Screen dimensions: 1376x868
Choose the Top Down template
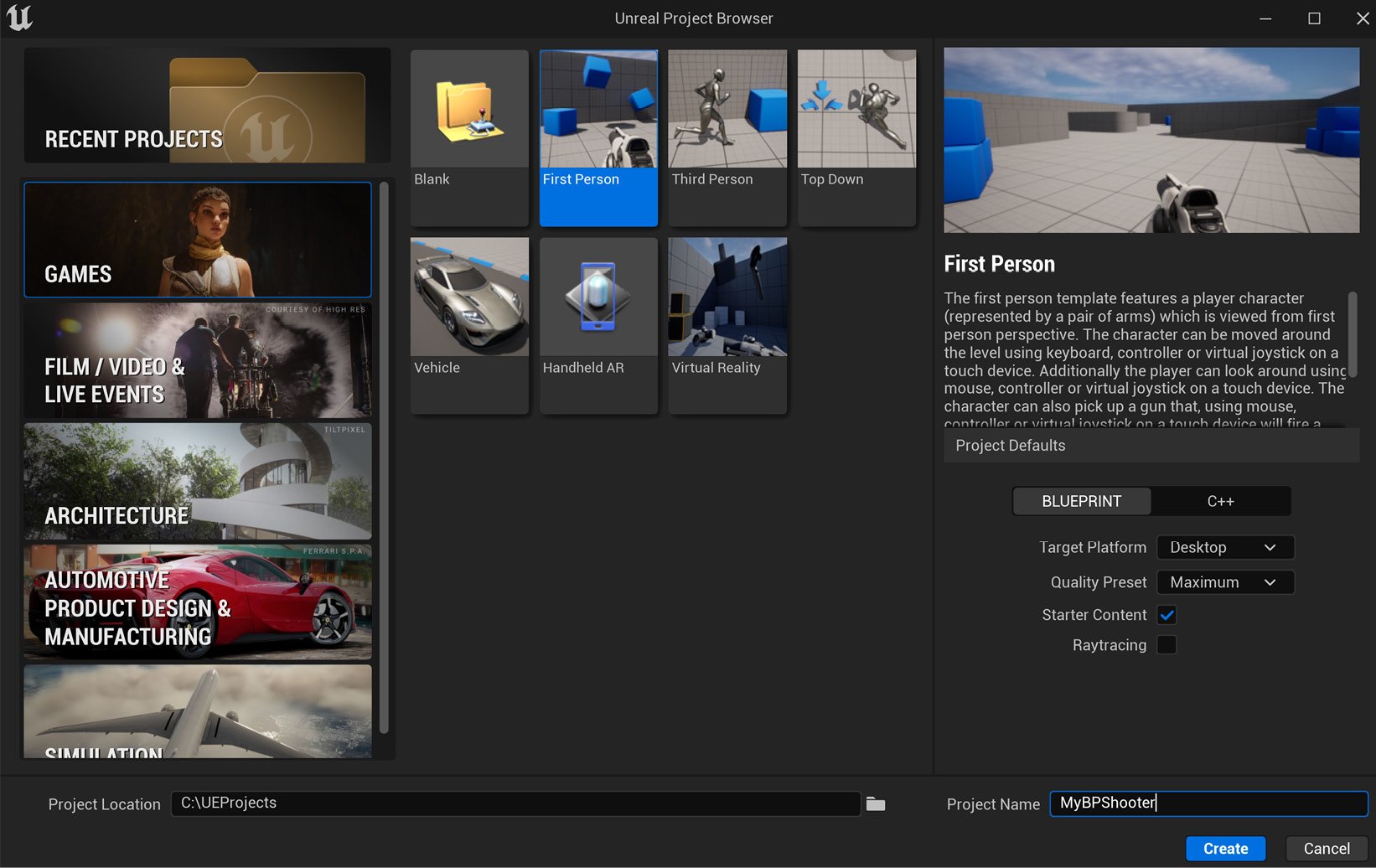click(856, 137)
